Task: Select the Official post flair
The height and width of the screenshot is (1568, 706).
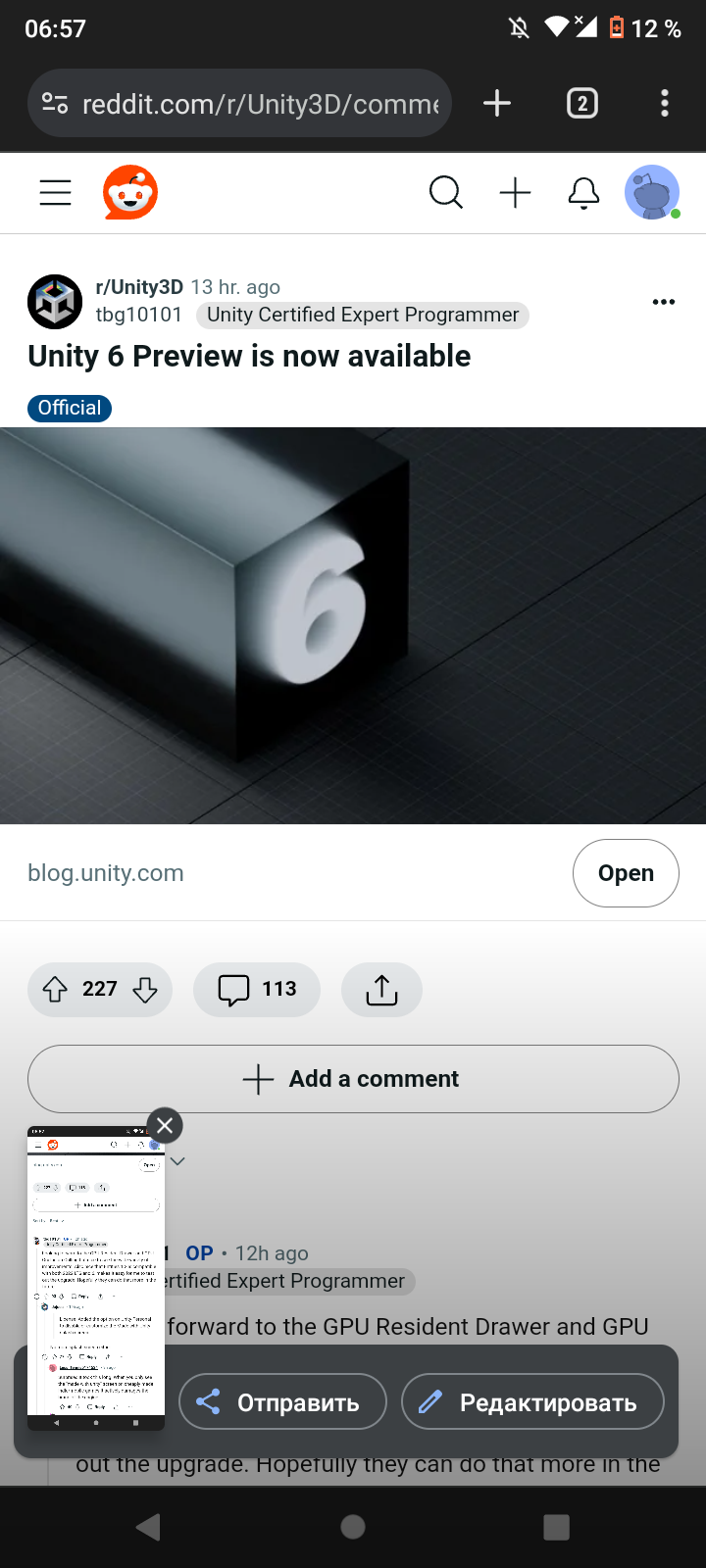Action: 70,408
